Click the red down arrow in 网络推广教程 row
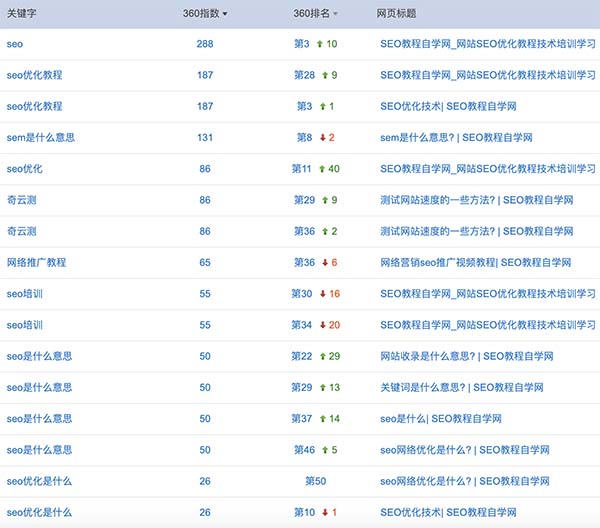The width and height of the screenshot is (600, 528). click(322, 263)
